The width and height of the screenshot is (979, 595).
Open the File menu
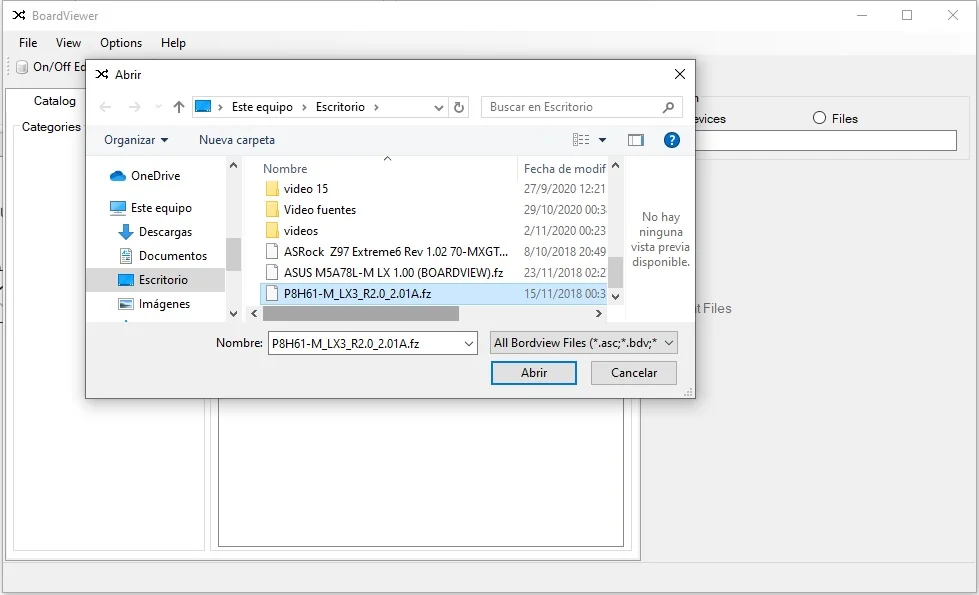click(28, 43)
